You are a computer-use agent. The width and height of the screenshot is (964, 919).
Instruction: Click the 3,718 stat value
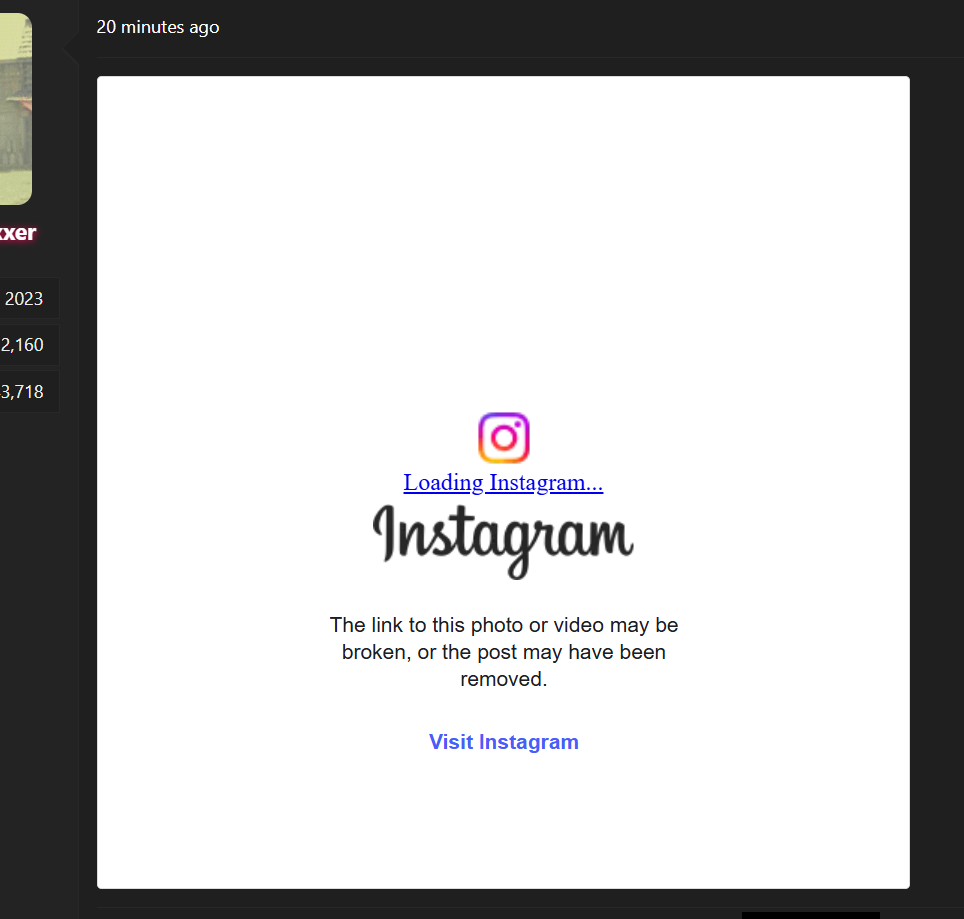pyautogui.click(x=22, y=392)
